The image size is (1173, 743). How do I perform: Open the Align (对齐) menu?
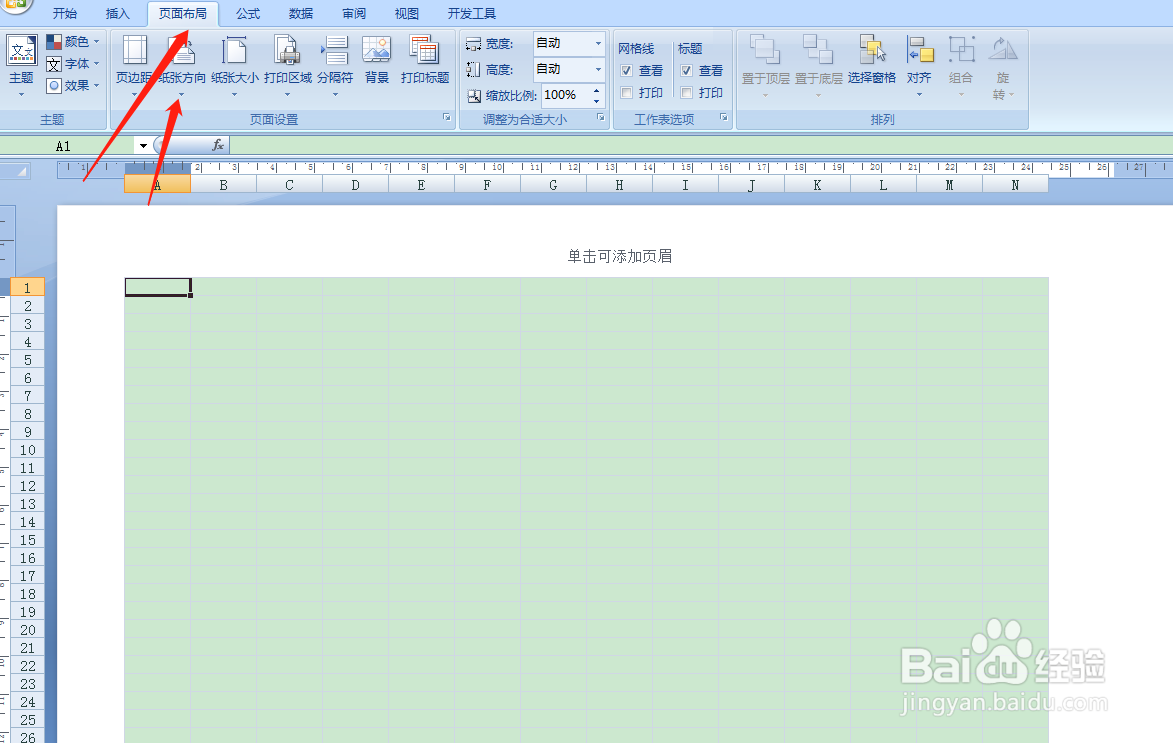point(919,65)
